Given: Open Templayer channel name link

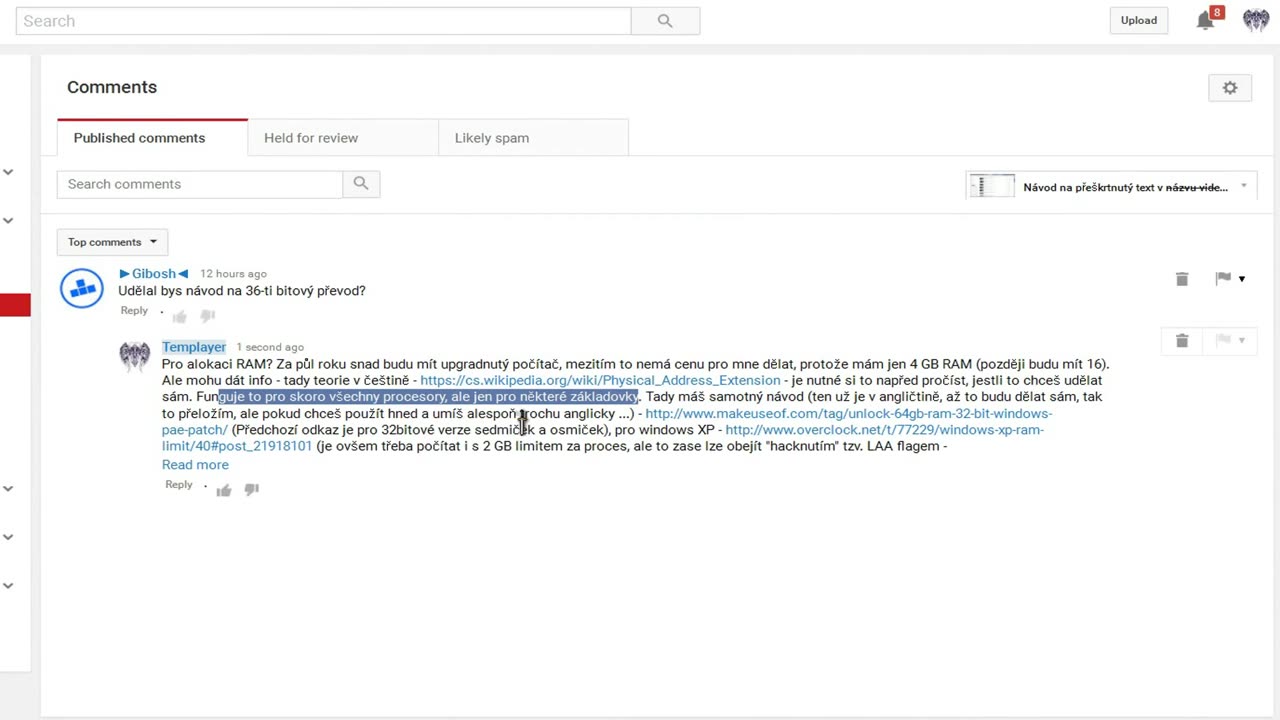Looking at the screenshot, I should 194,347.
